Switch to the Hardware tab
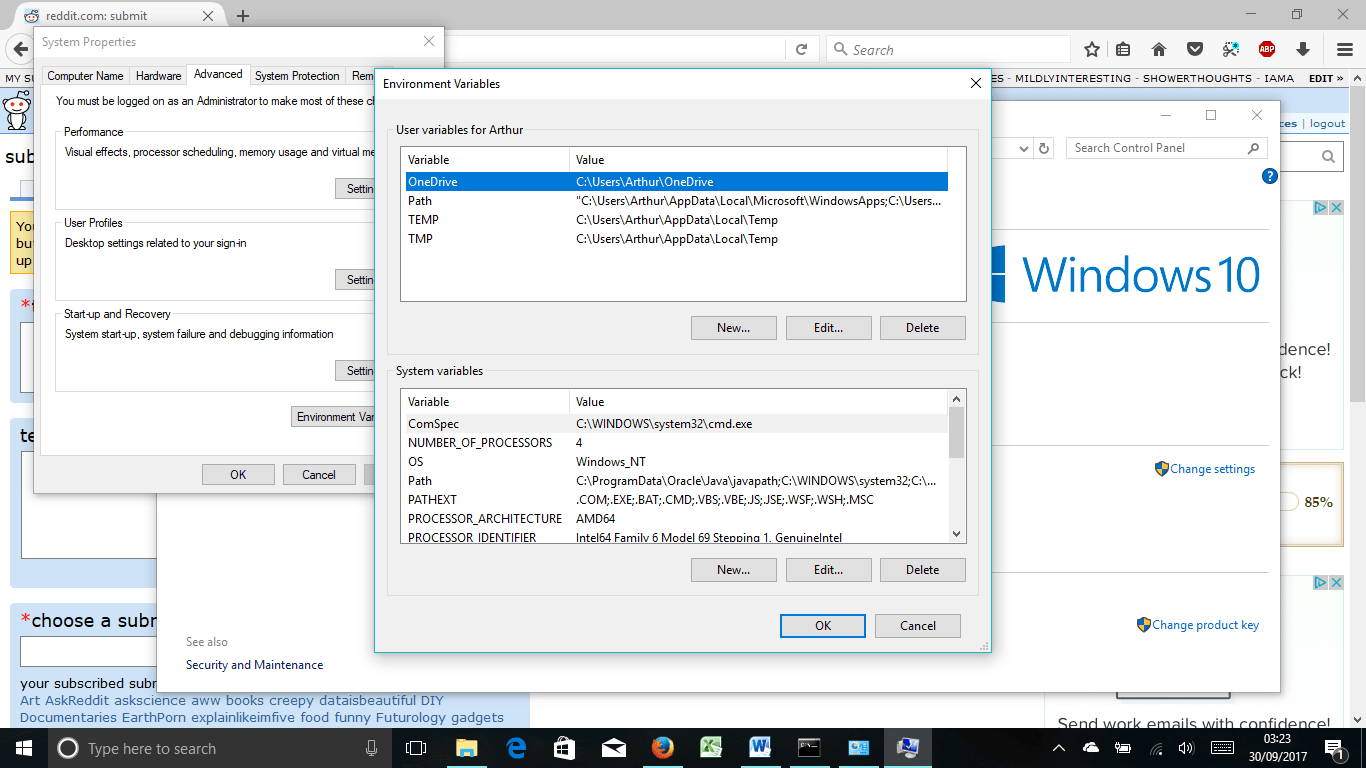The image size is (1366, 768). point(159,76)
